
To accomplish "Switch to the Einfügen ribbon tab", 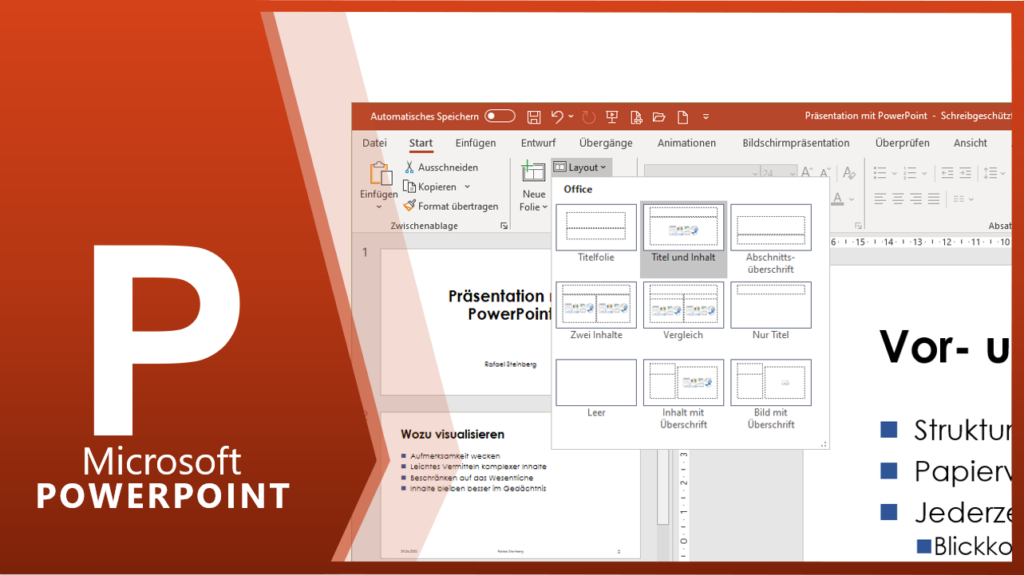I will tap(475, 143).
